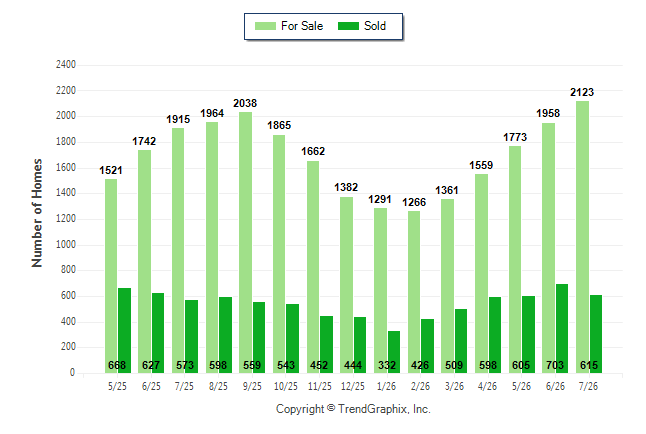Select the Sold legend label
Screen dimensions: 646x434
point(375,26)
